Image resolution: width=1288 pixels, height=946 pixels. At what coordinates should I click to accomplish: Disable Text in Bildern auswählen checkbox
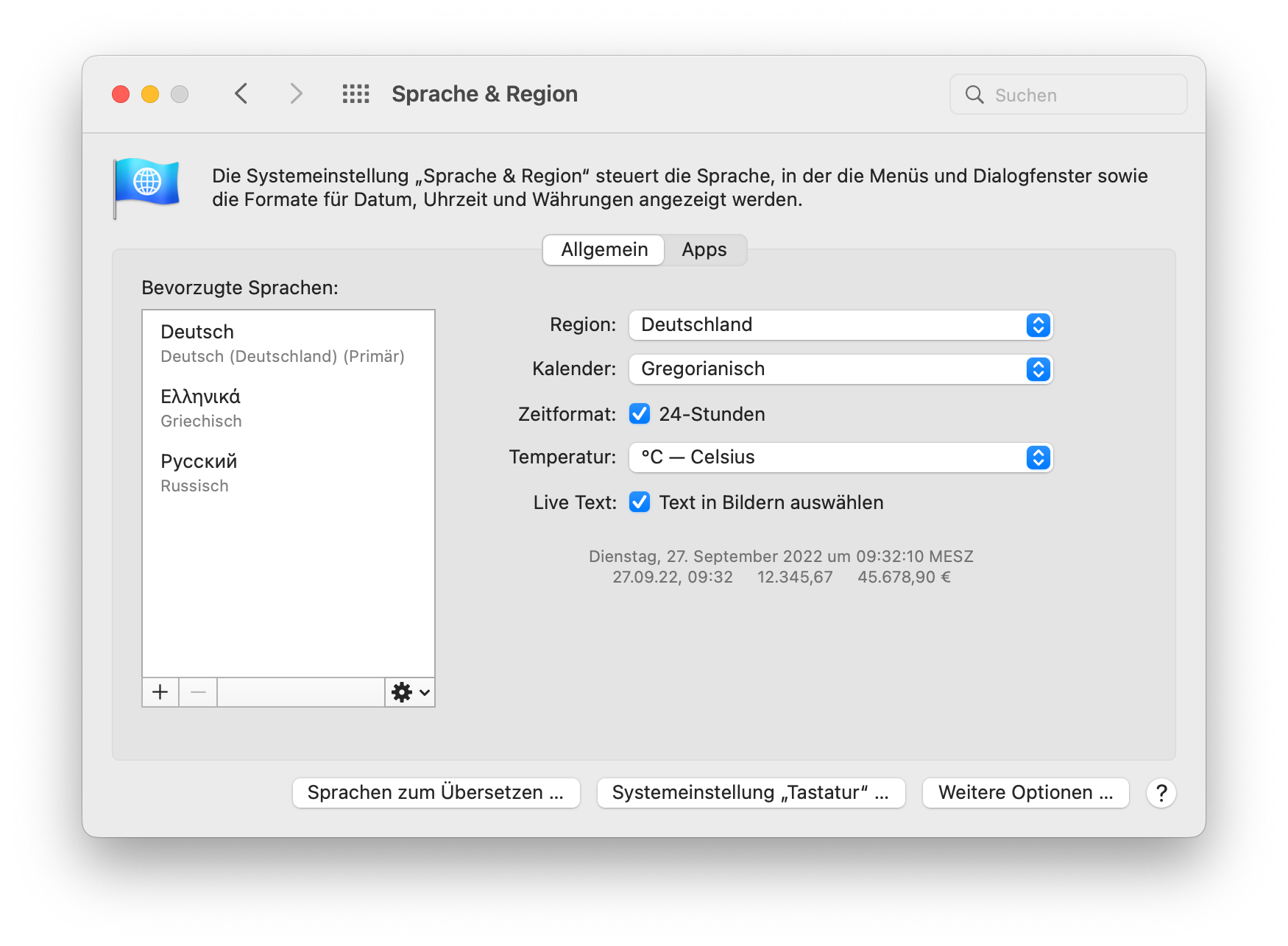tap(640, 502)
